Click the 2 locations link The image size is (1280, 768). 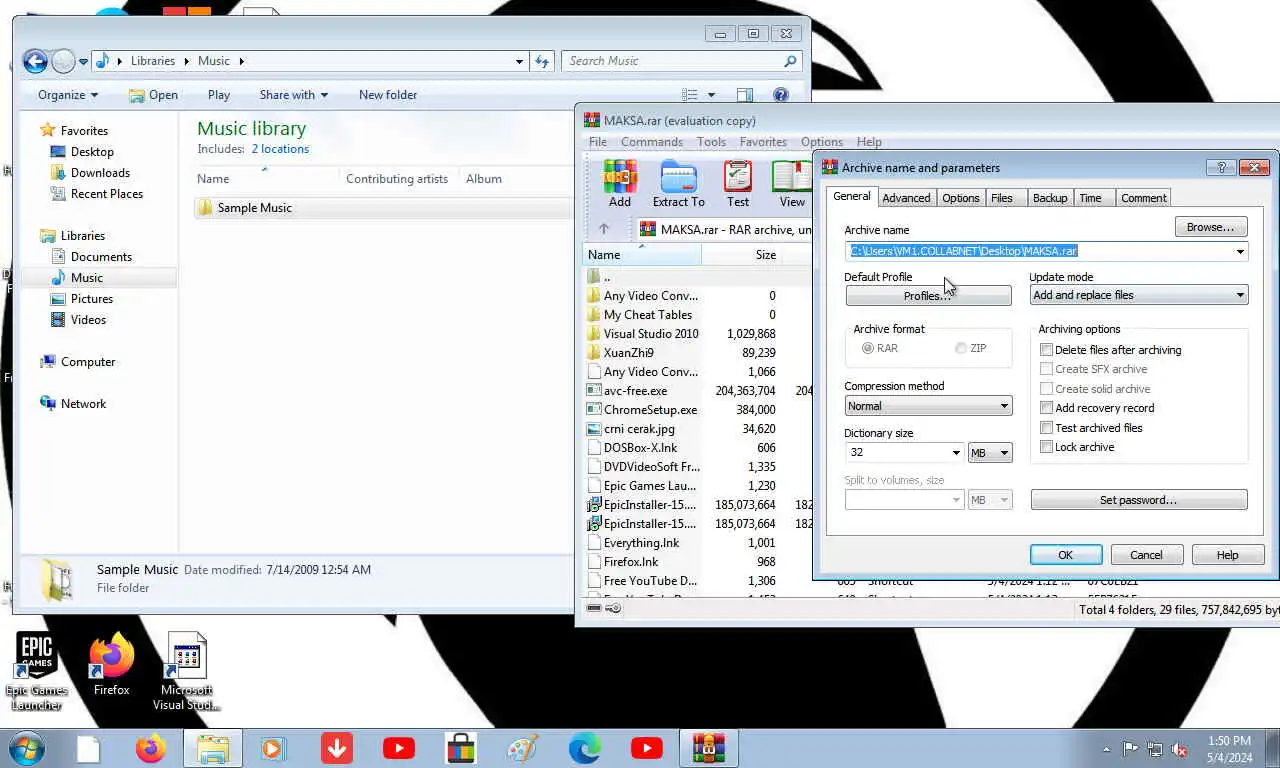coord(280,149)
